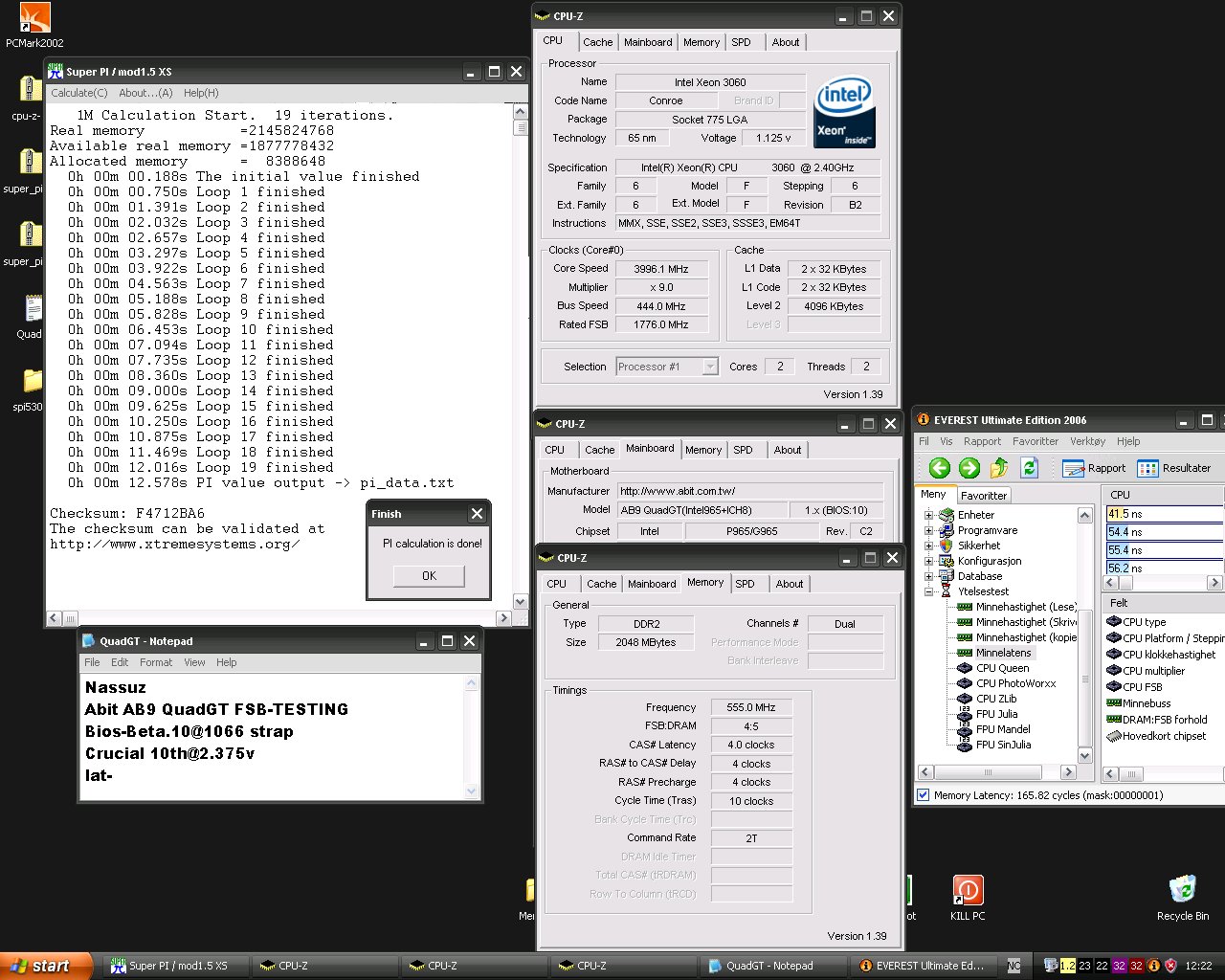
Task: Select CPU multiplier row in Felt list
Action: [1147, 671]
